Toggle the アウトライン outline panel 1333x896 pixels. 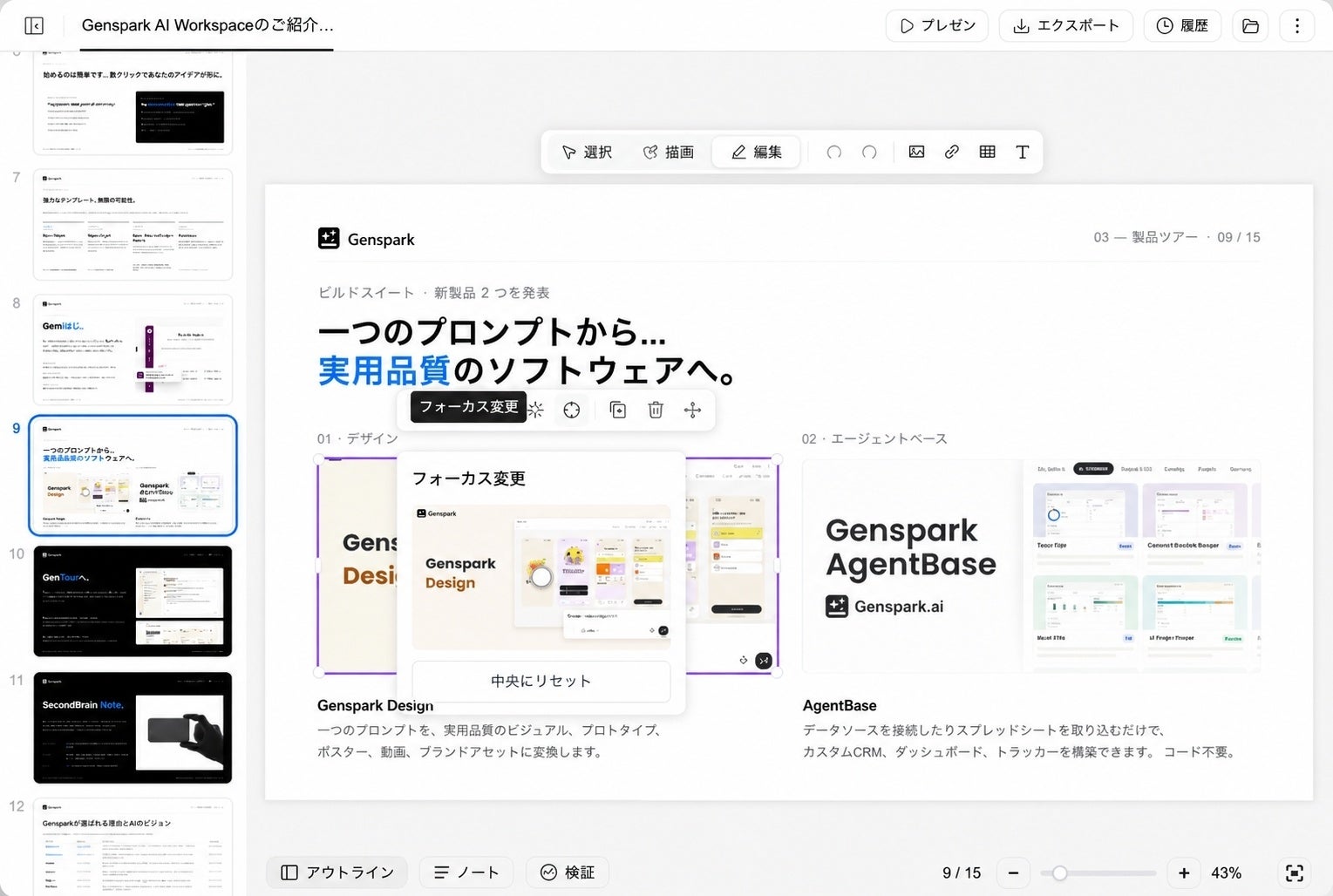pos(337,872)
